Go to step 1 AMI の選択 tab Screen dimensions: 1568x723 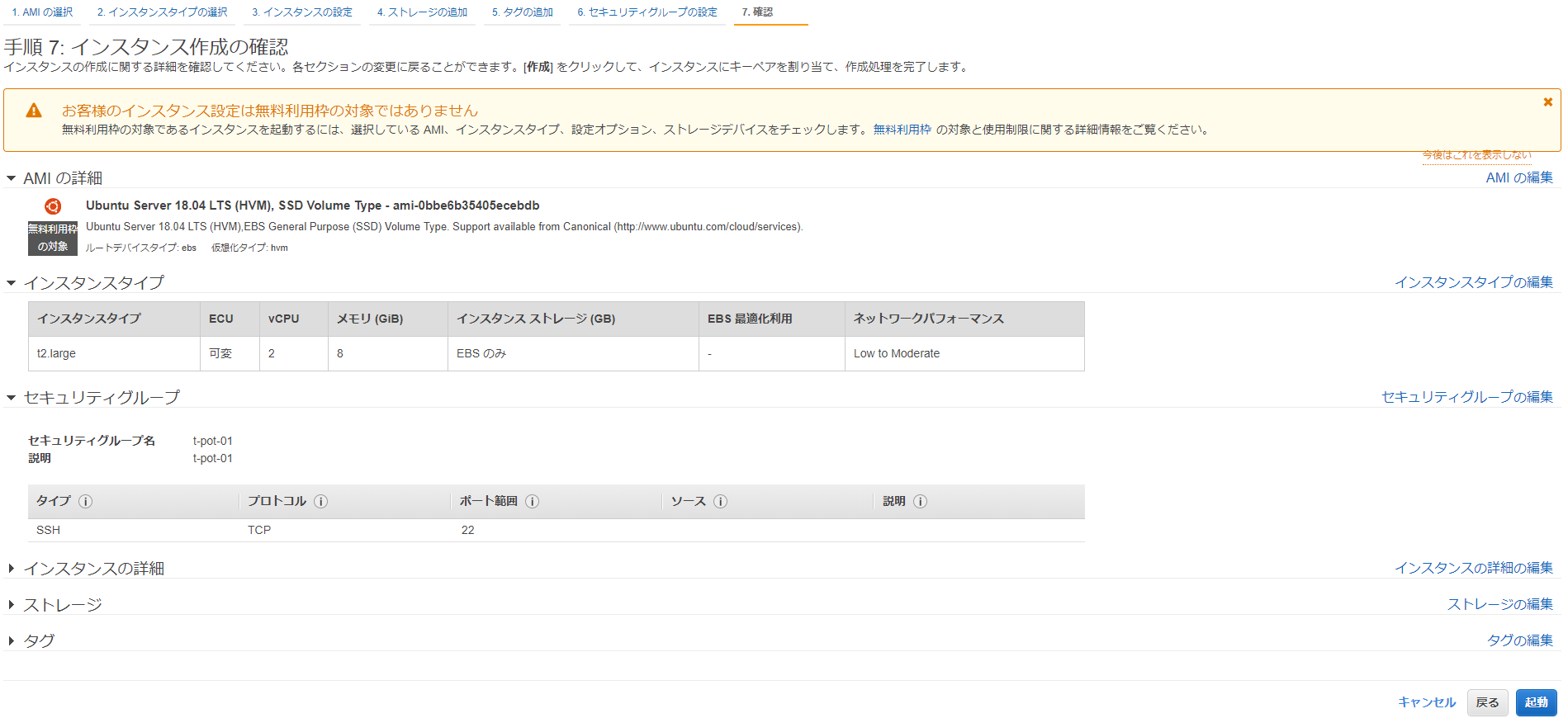click(42, 12)
